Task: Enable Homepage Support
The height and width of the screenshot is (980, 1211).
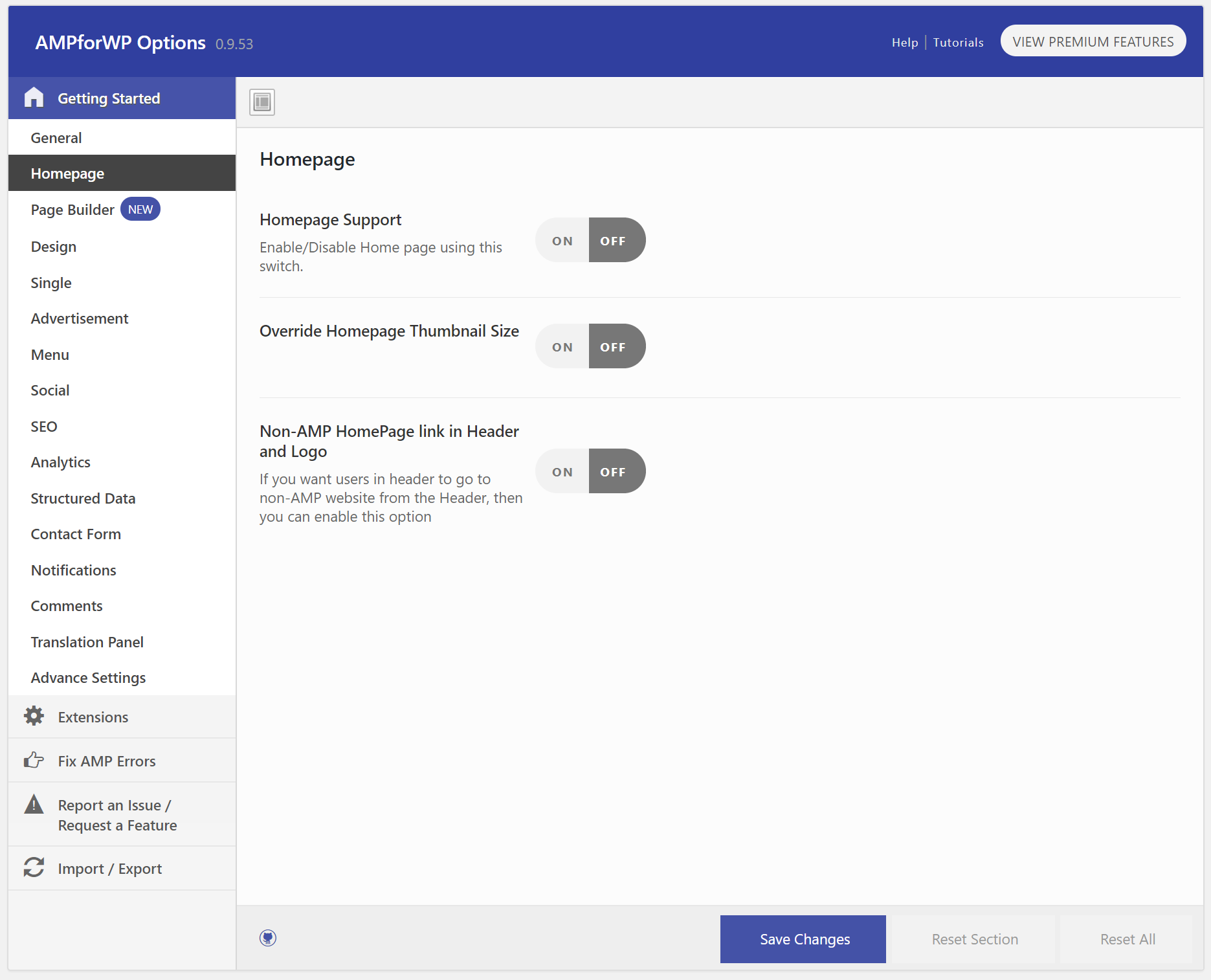Action: tap(562, 239)
